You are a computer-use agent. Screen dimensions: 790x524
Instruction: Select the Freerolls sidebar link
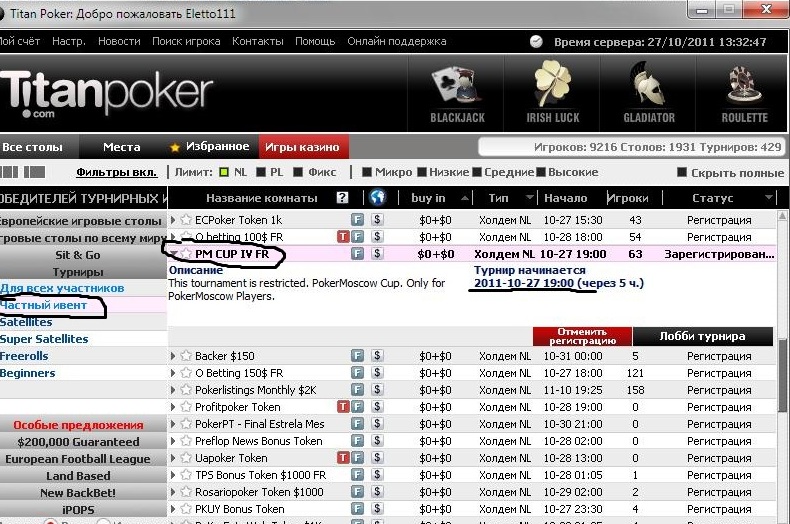24,356
